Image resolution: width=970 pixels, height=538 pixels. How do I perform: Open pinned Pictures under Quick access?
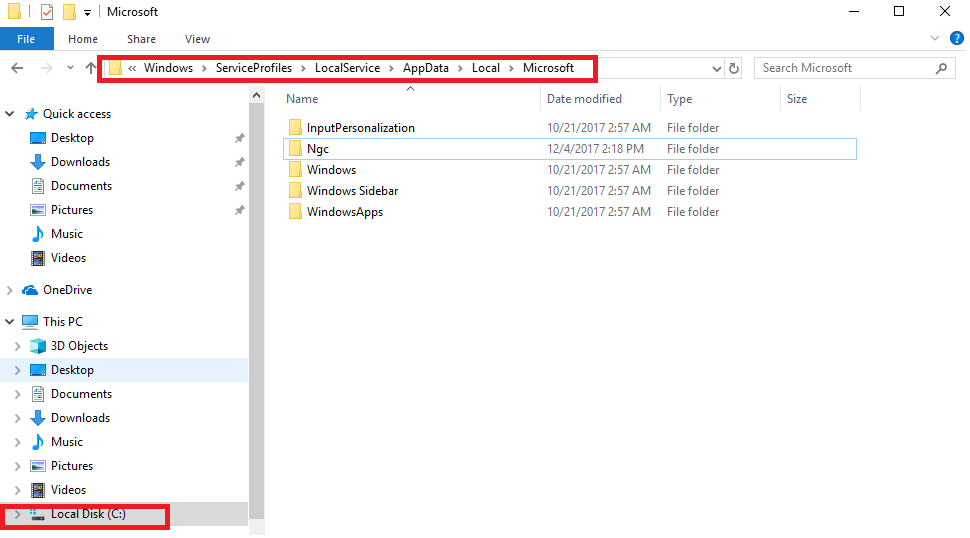coord(72,210)
